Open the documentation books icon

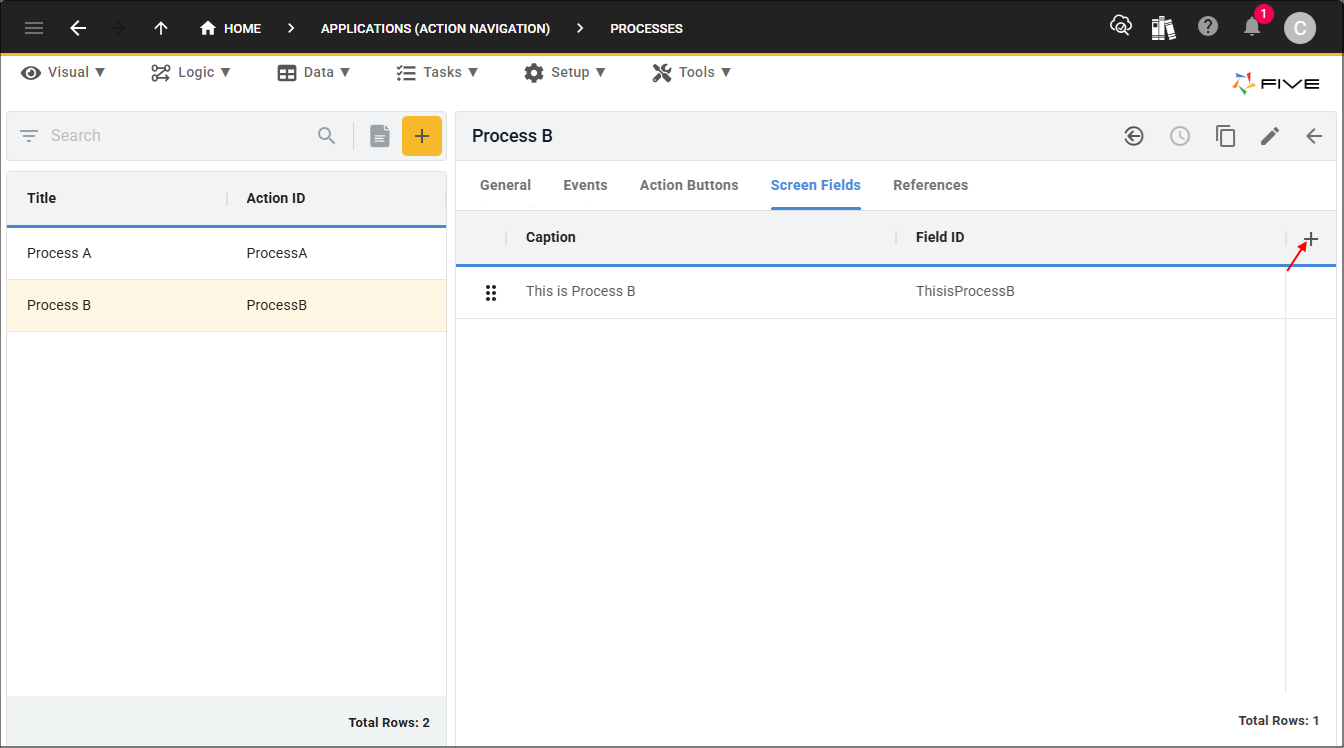[x=1163, y=27]
